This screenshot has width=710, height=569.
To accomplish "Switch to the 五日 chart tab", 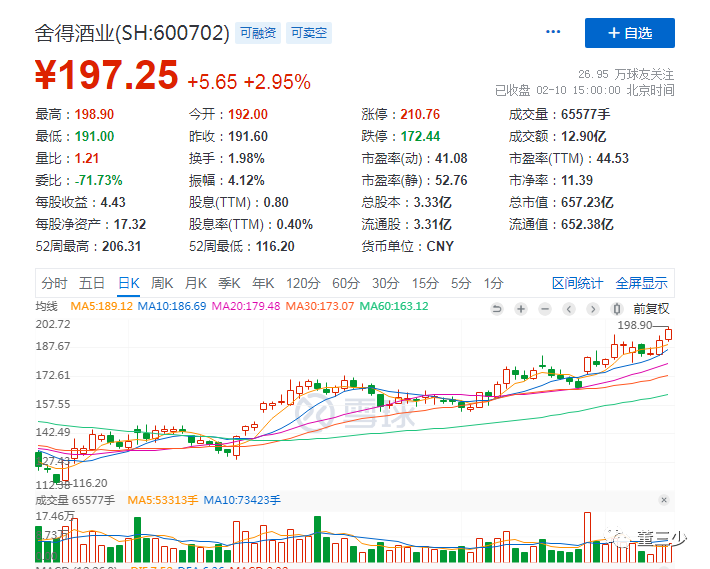I will pyautogui.click(x=92, y=283).
